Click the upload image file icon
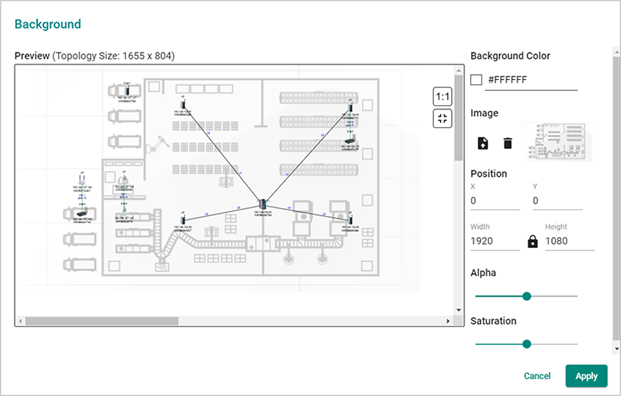Image resolution: width=621 pixels, height=396 pixels. click(483, 143)
